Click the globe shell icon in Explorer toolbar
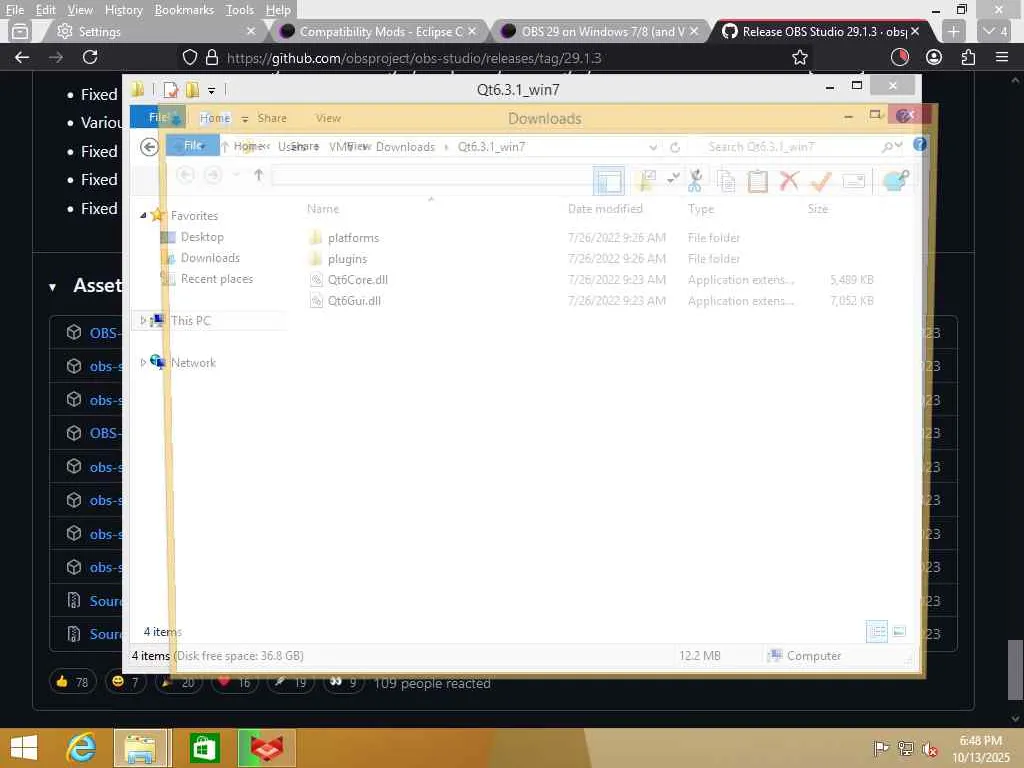Image resolution: width=1024 pixels, height=768 pixels. click(x=895, y=180)
